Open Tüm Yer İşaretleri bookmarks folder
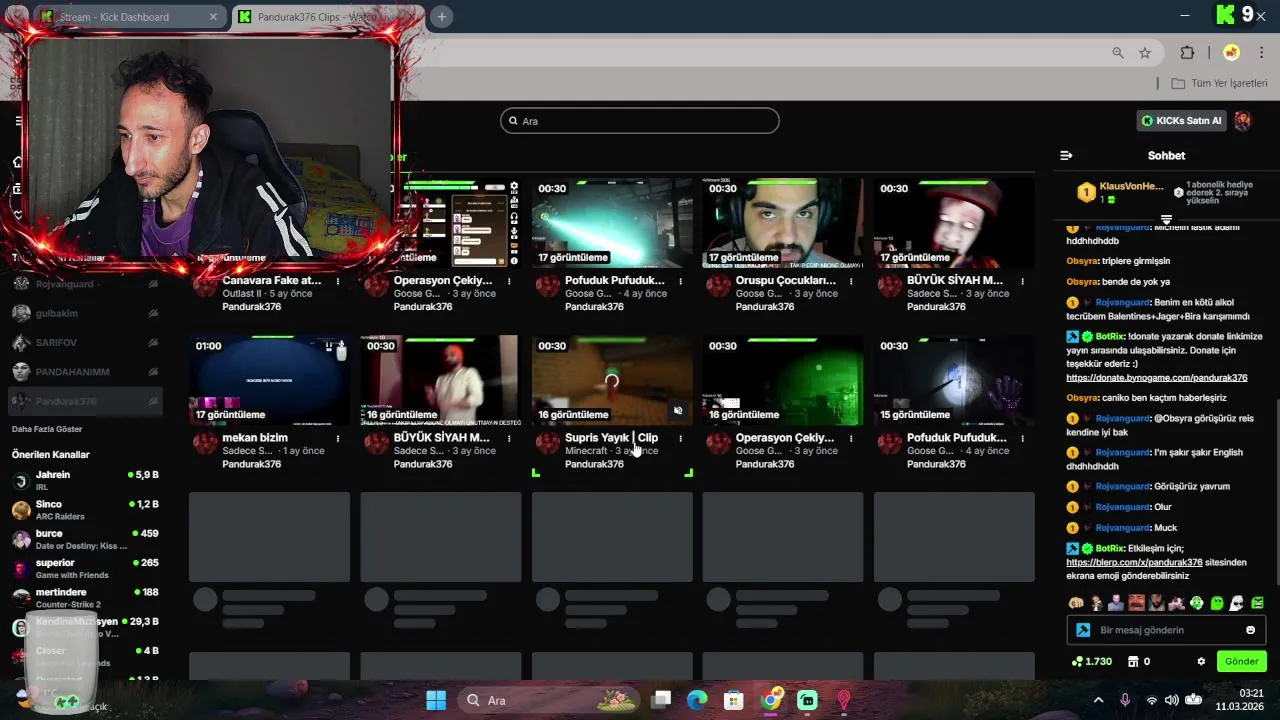 (x=1219, y=83)
